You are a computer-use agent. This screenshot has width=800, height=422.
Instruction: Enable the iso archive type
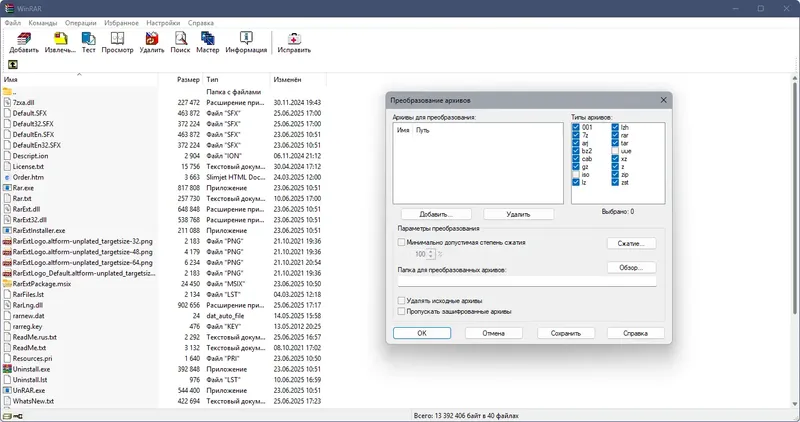pos(576,175)
